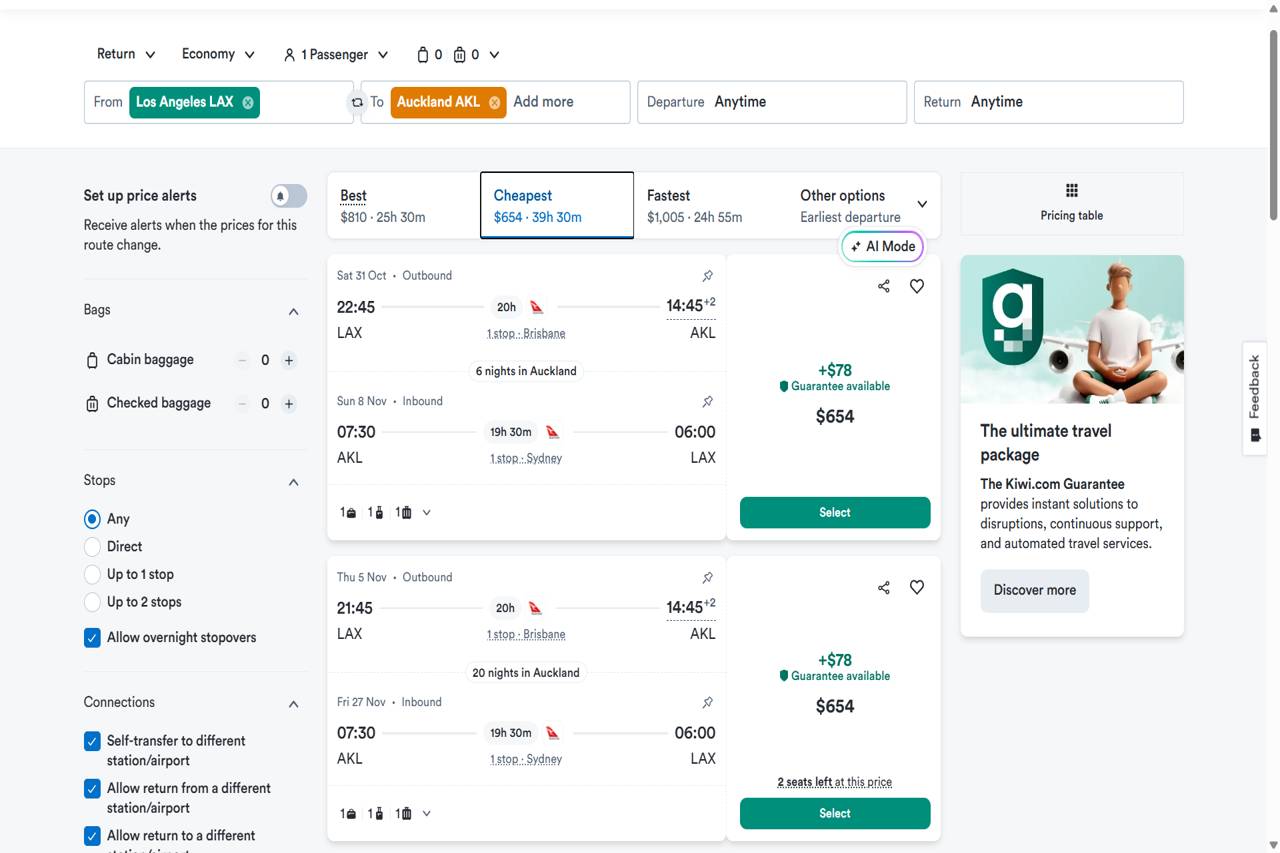
Task: Open the 1 Passenger dropdown
Action: 336,54
